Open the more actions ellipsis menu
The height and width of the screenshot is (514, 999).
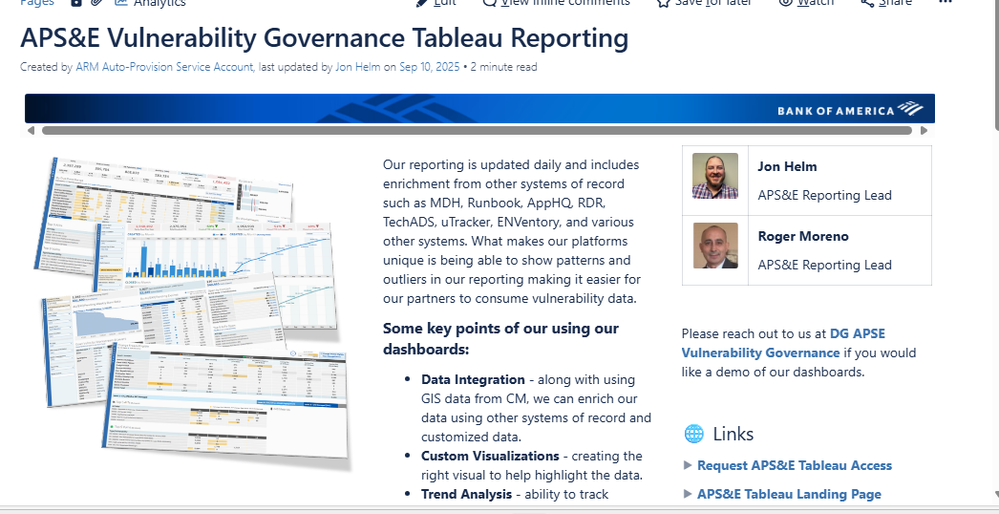(x=946, y=3)
